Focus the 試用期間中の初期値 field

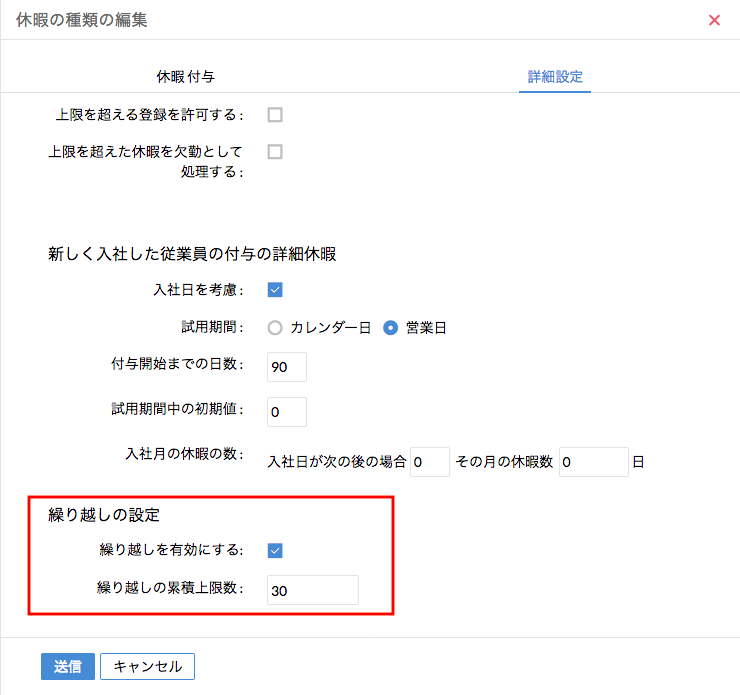pyautogui.click(x=287, y=412)
